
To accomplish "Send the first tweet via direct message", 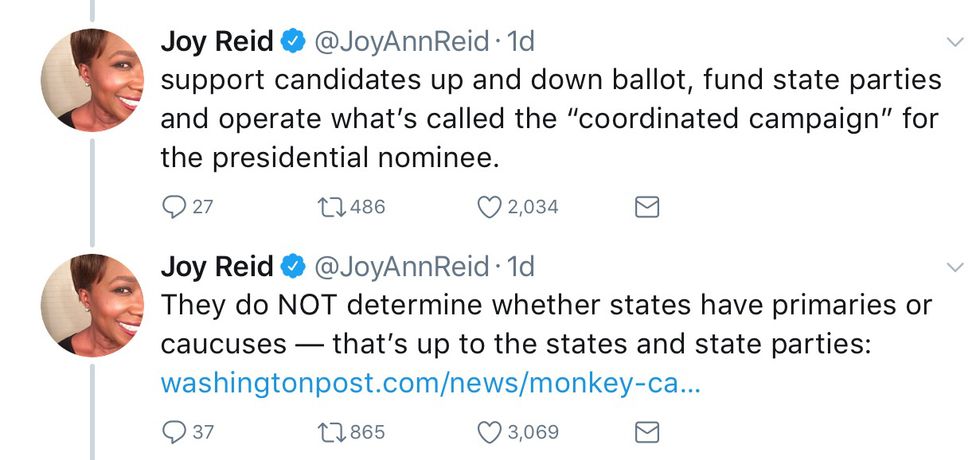I will (x=648, y=207).
